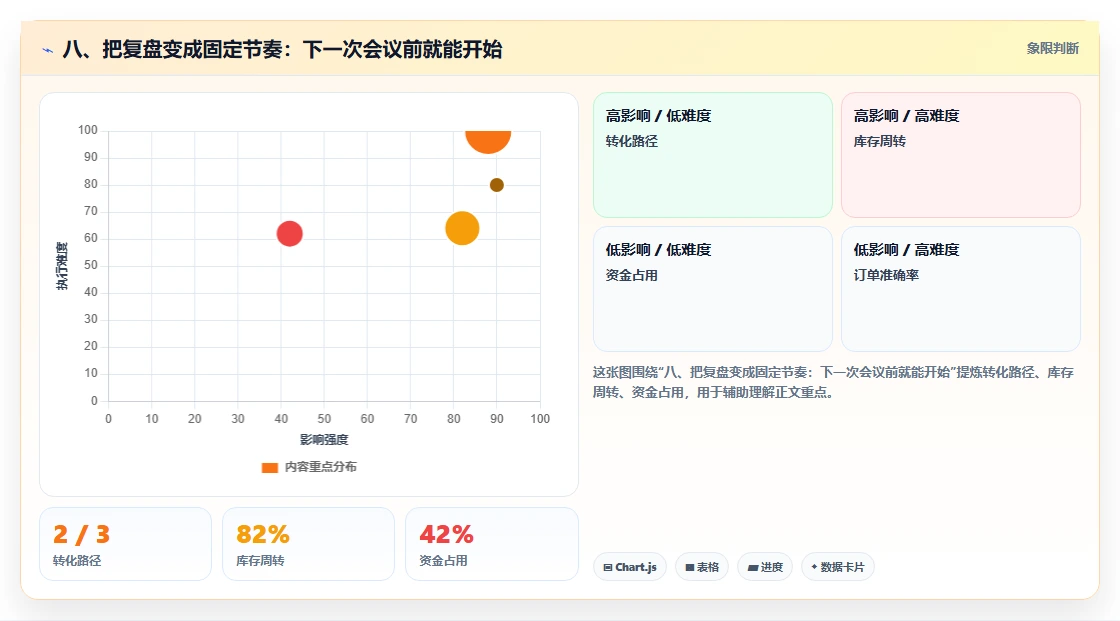Open the 低影响 / 低难度 quadrant card

713,289
